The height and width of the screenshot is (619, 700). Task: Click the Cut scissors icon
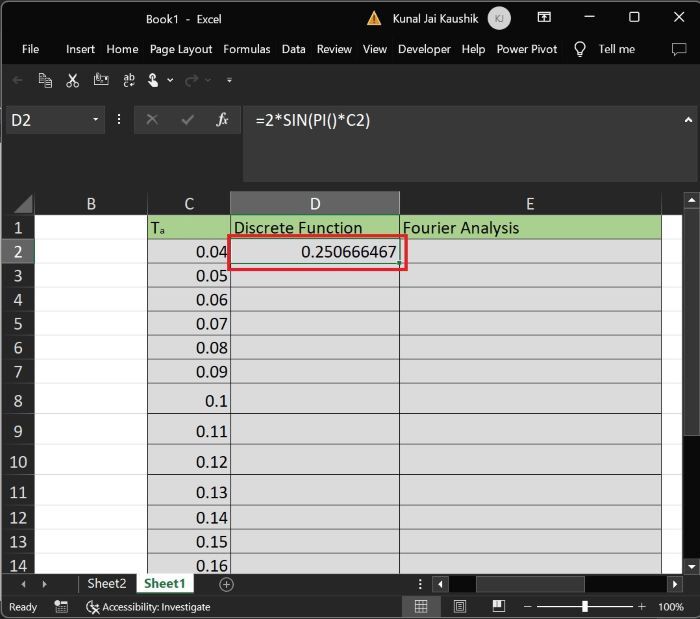pyautogui.click(x=72, y=80)
